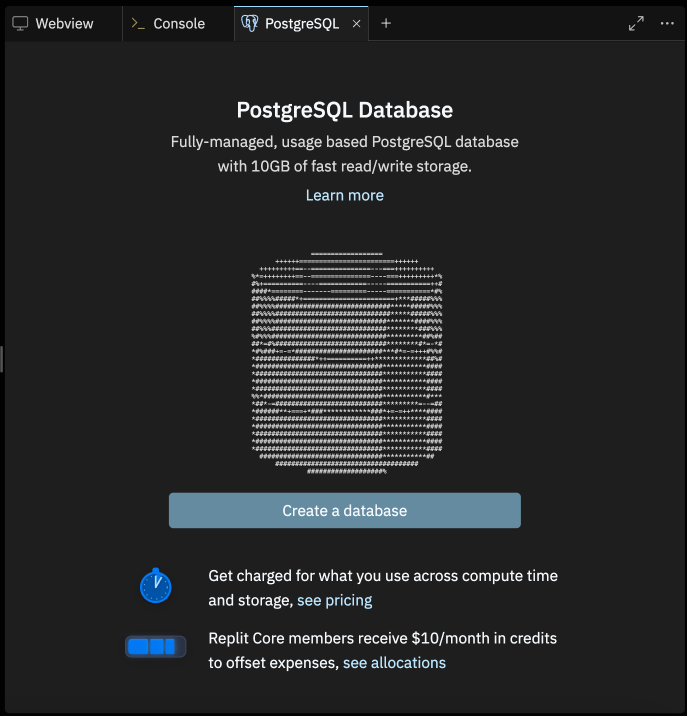Click the blue credits battery icon
The height and width of the screenshot is (716, 687).
click(155, 647)
